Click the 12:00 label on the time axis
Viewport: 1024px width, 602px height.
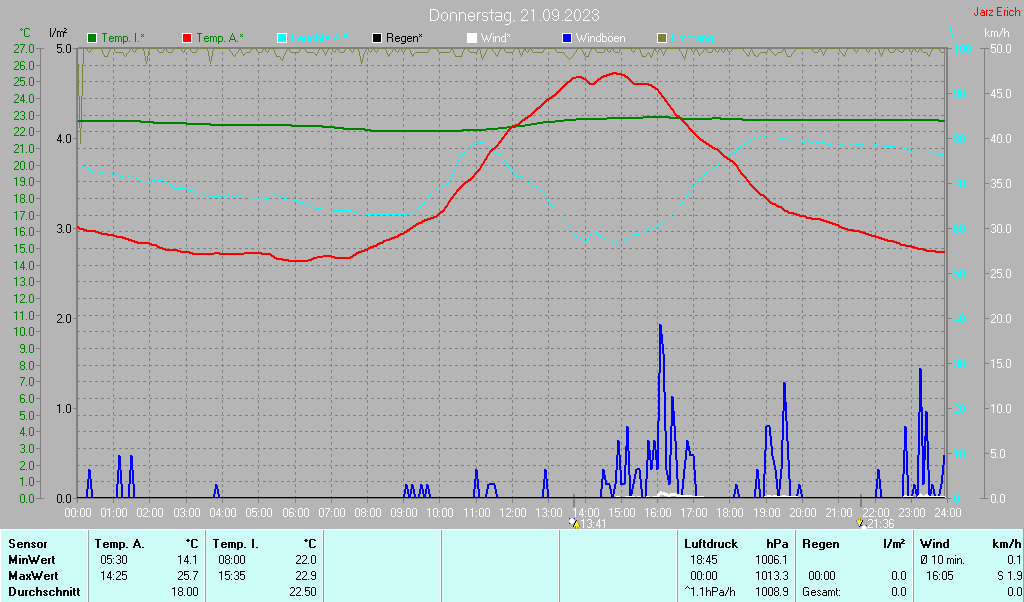513,513
